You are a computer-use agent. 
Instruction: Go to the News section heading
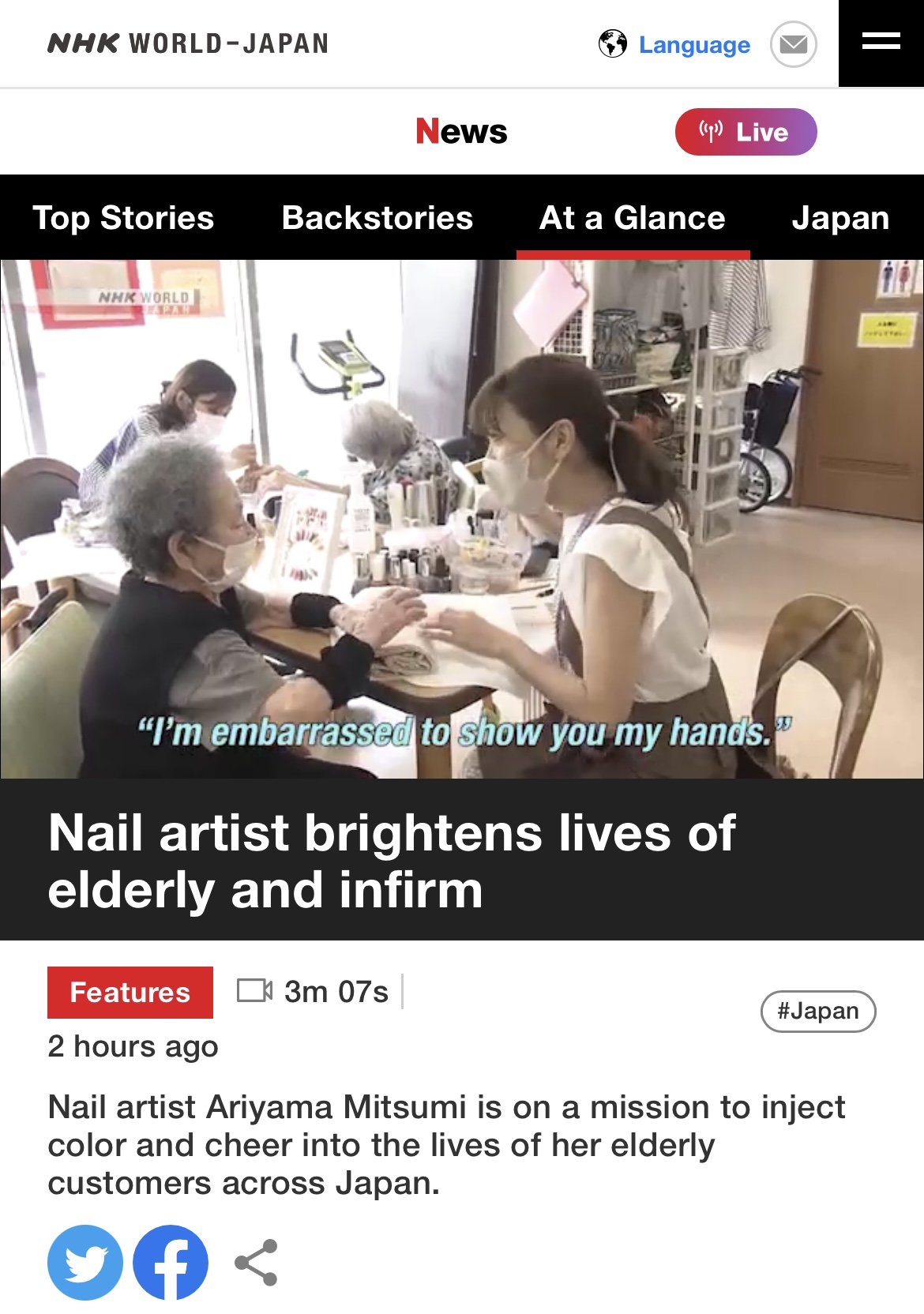tap(462, 131)
